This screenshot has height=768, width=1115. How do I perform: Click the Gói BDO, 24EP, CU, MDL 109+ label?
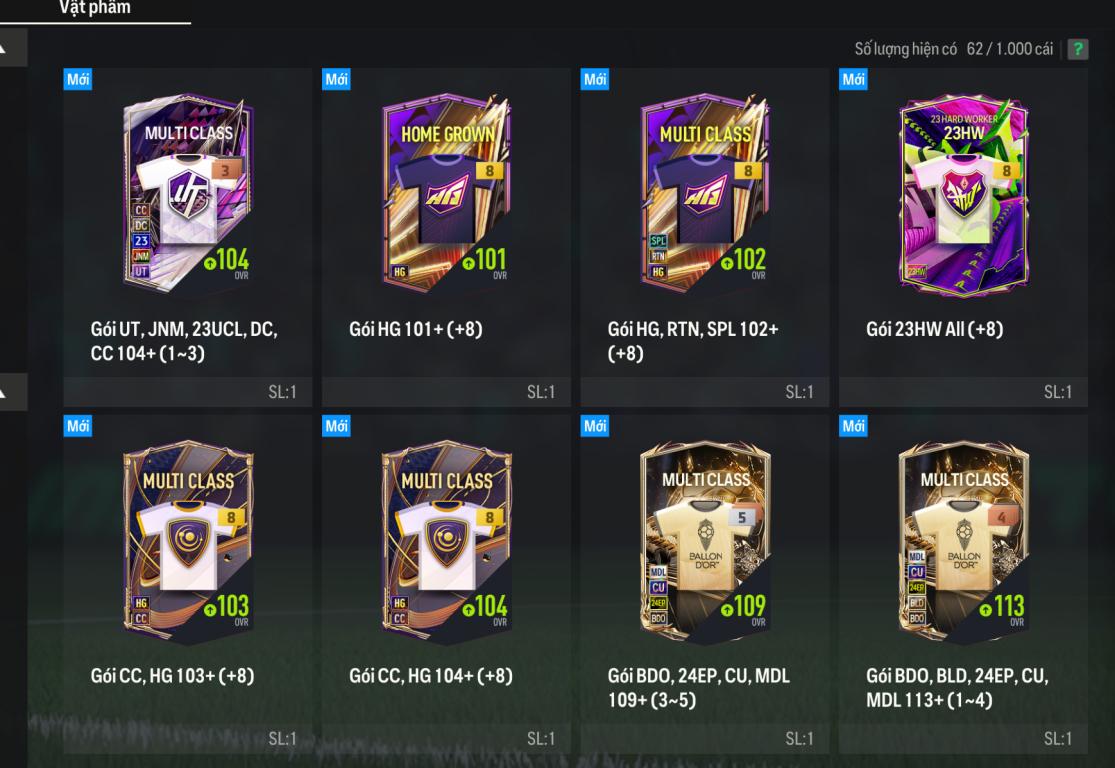click(x=698, y=688)
